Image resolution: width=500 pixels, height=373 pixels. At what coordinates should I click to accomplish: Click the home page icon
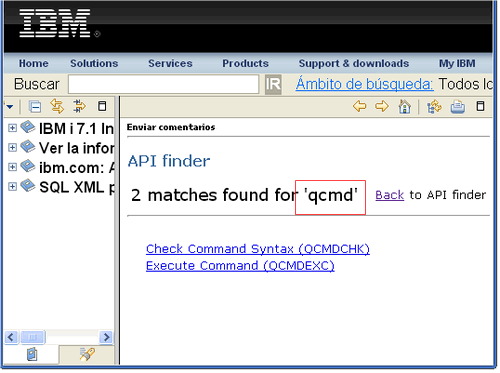click(x=404, y=107)
